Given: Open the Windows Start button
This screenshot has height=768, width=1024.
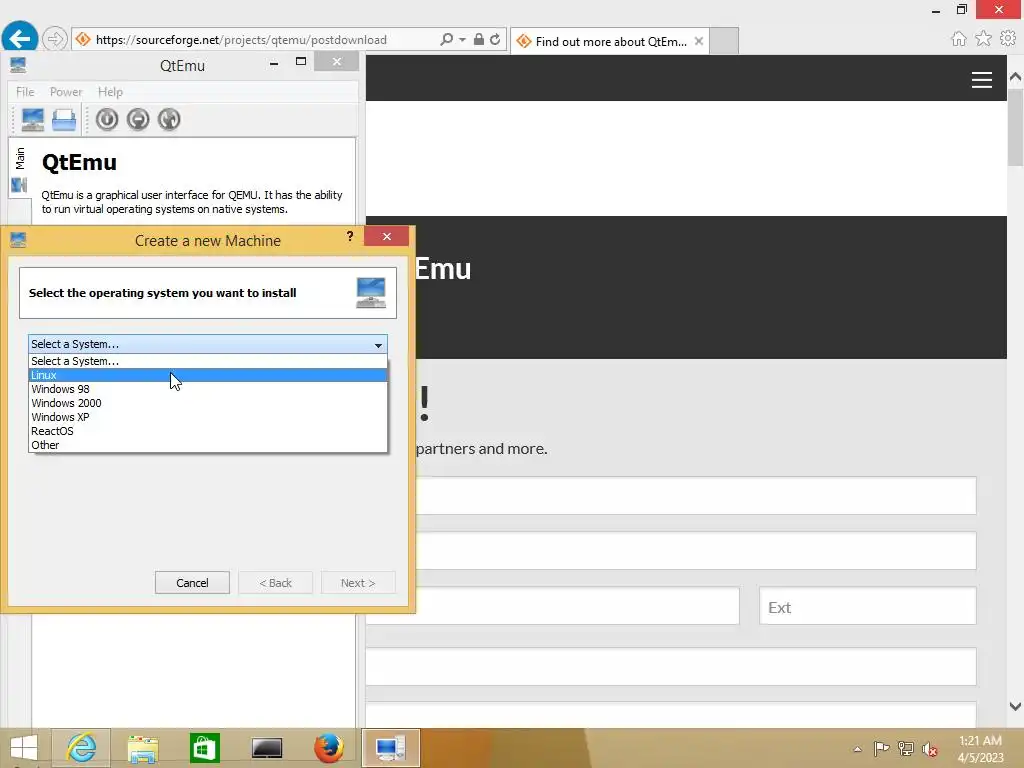Looking at the screenshot, I should 24,748.
